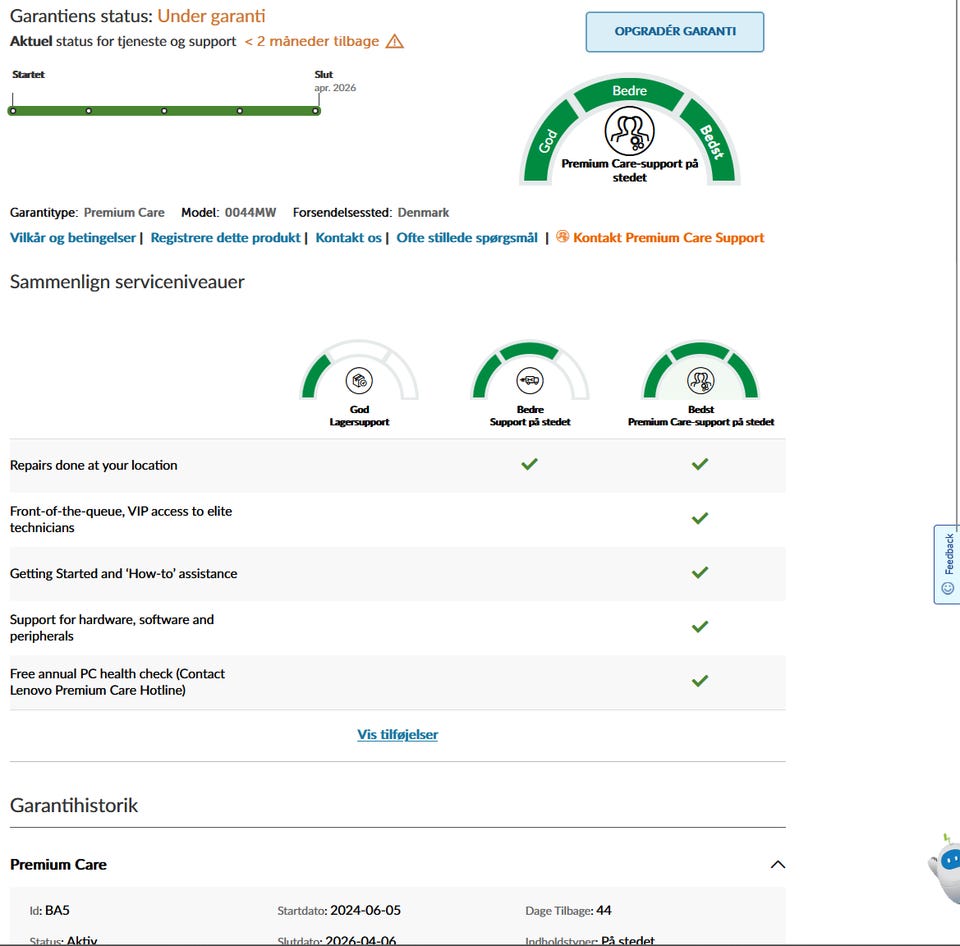Click the Bedst Premium Care-support column label
Screen dimensions: 960x946
[700, 416]
